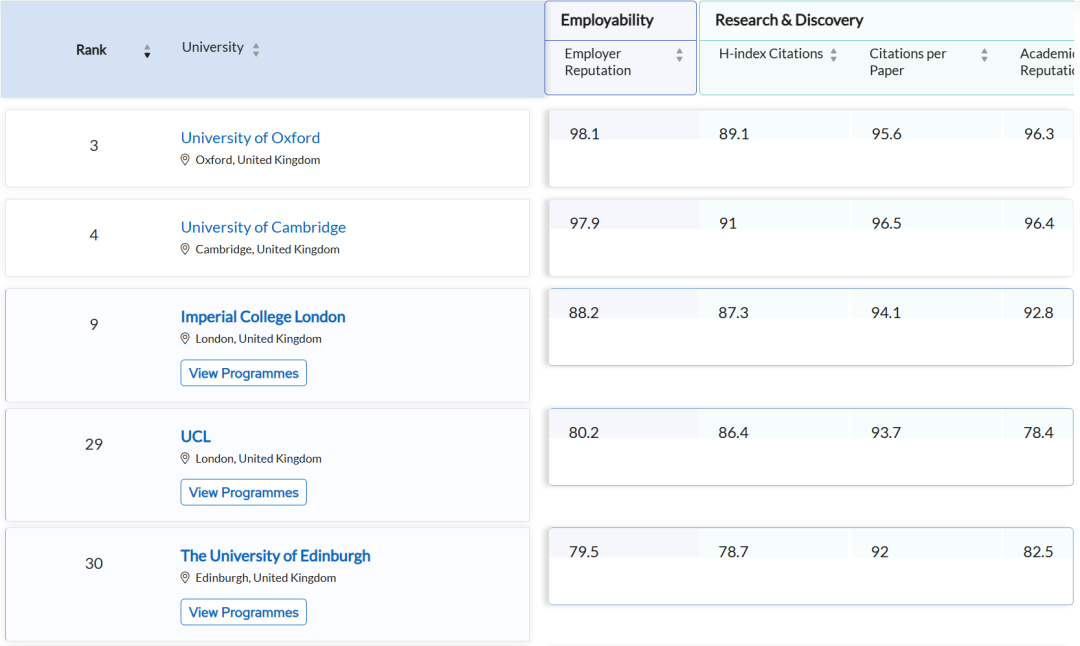
Task: Click location pin under UCL
Action: pos(185,459)
